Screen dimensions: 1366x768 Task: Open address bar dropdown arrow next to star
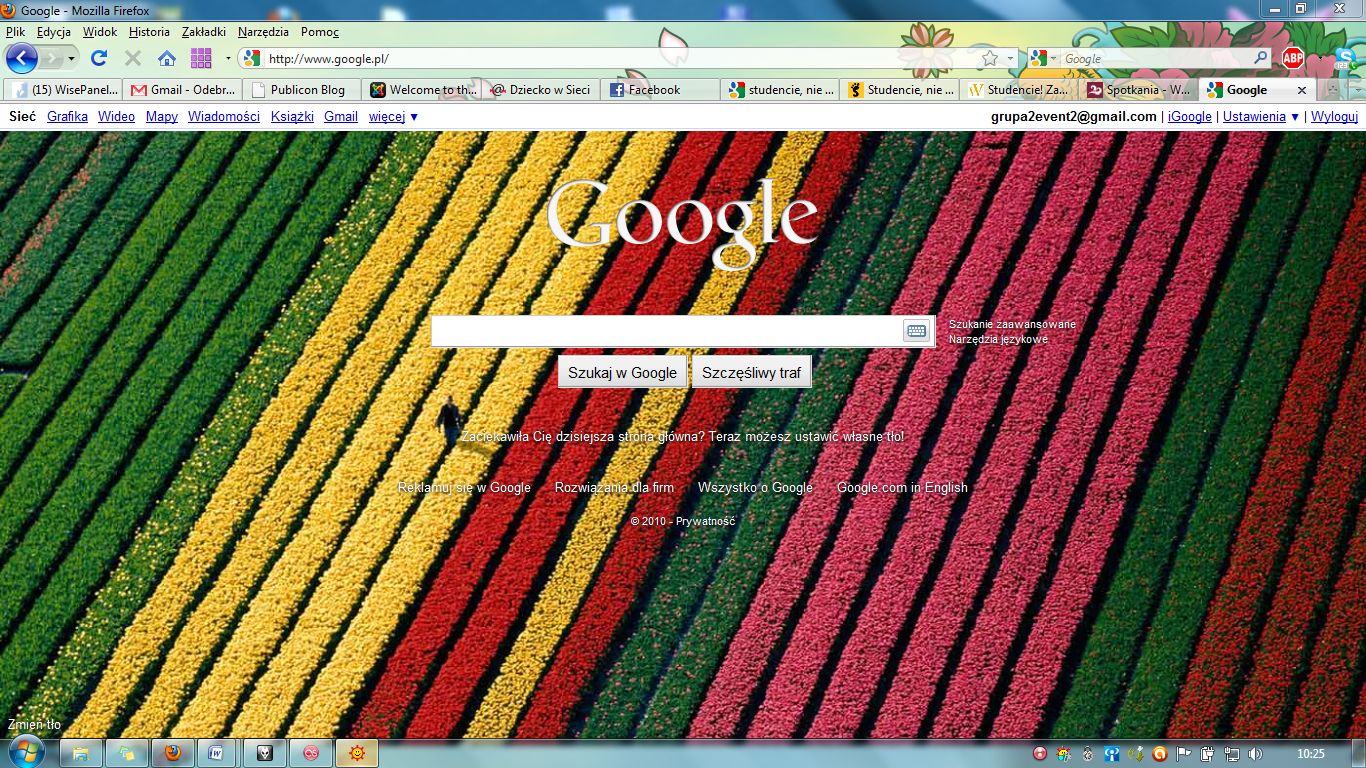[x=1010, y=59]
